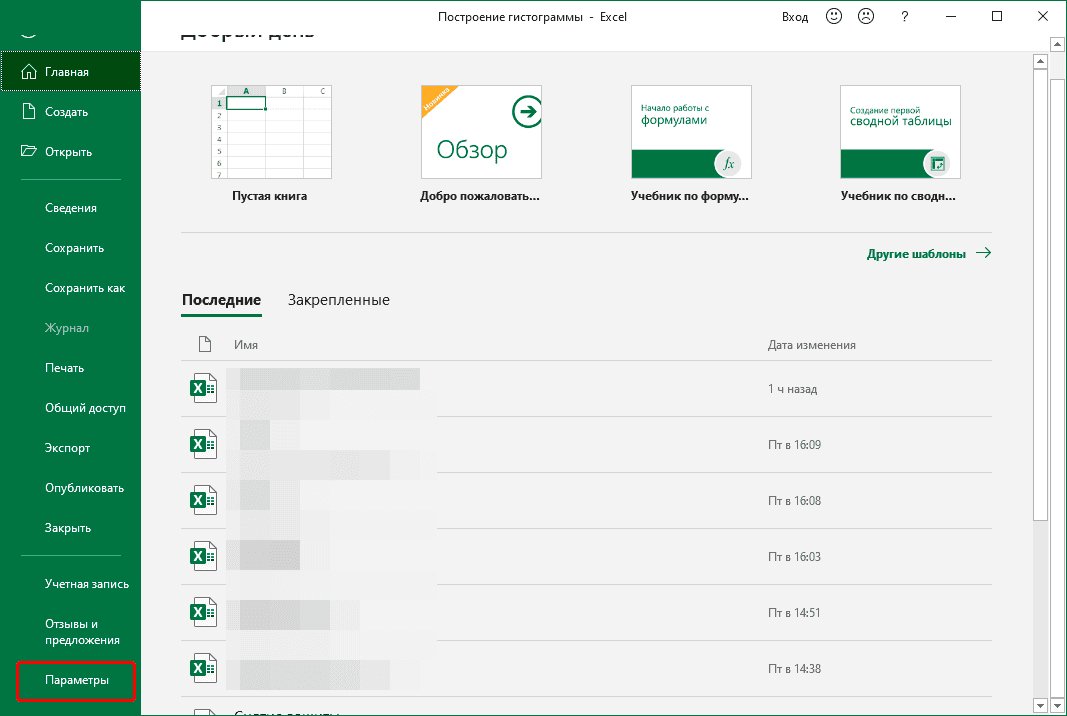Click the smiley feedback icon
This screenshot has height=716, width=1067.
(833, 16)
